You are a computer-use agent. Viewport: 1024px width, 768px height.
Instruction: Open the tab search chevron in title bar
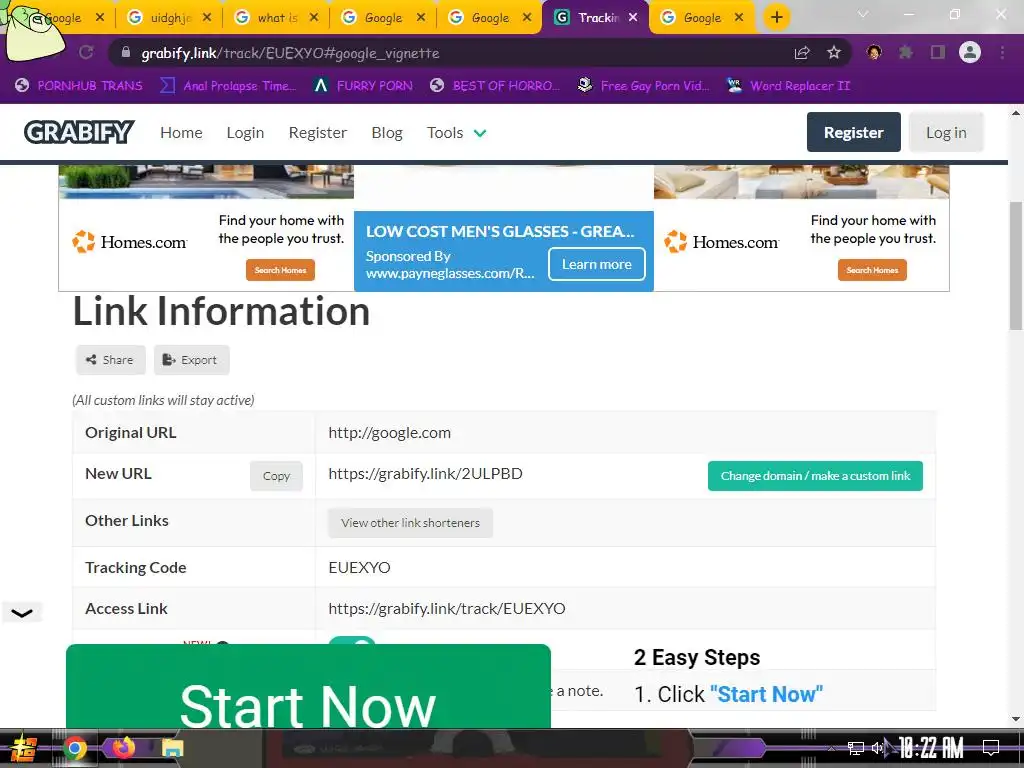coord(863,14)
